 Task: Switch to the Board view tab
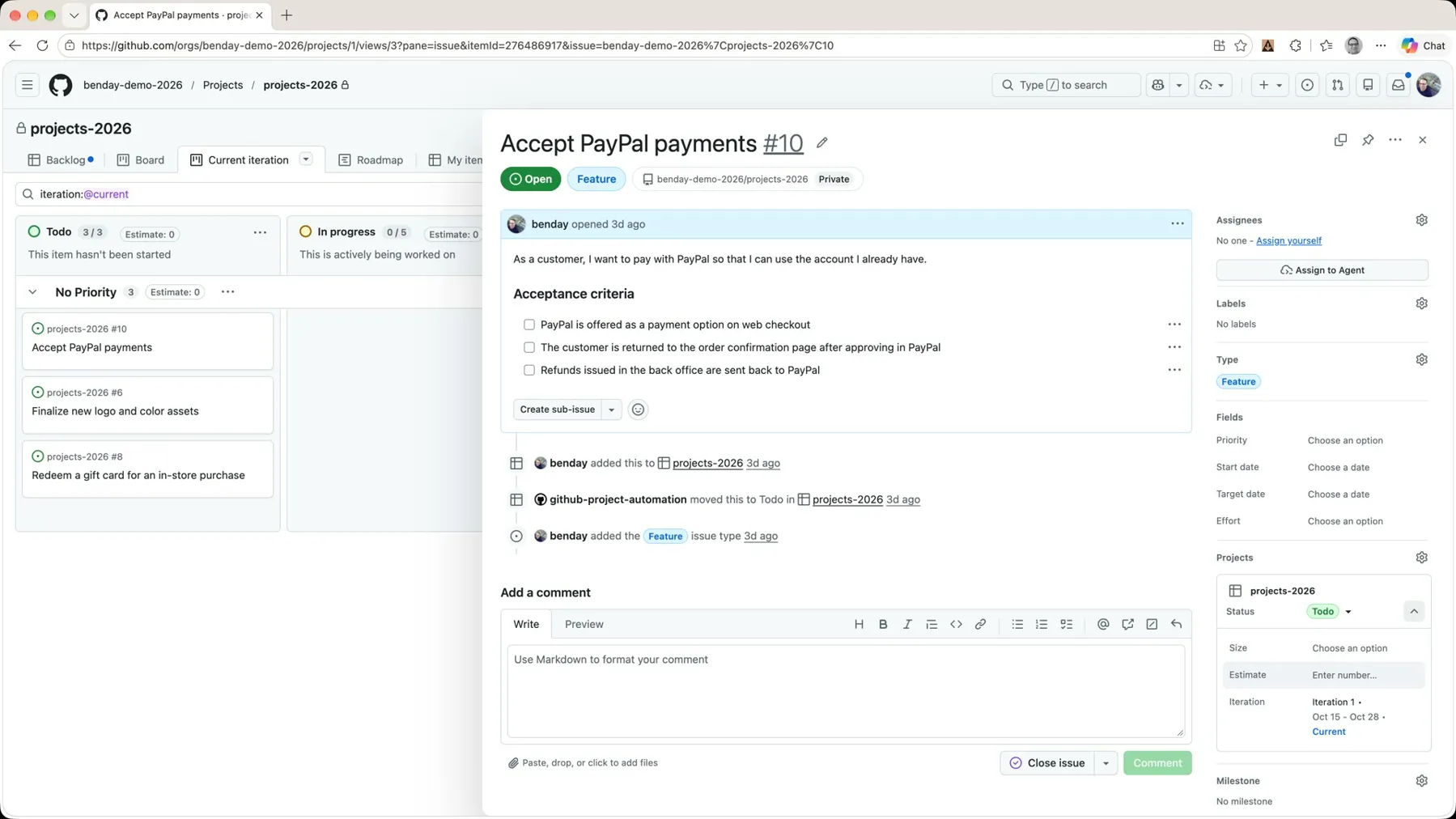(x=141, y=160)
